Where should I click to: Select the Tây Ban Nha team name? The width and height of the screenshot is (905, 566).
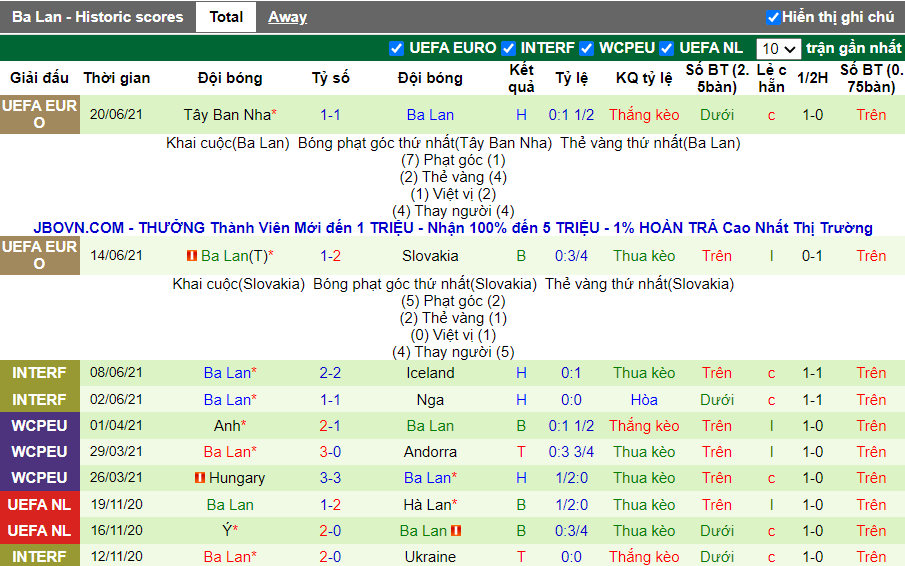click(227, 115)
